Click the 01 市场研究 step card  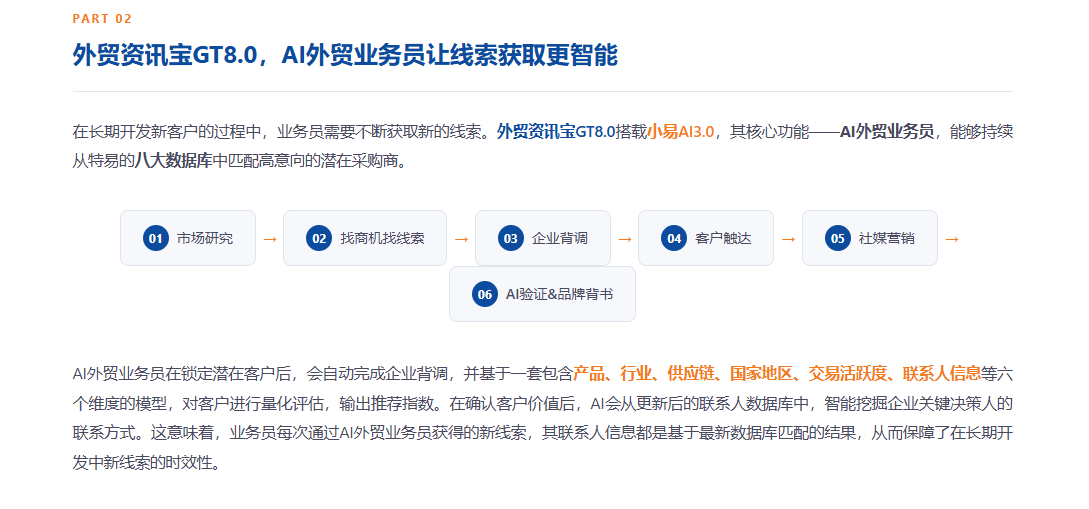click(188, 238)
